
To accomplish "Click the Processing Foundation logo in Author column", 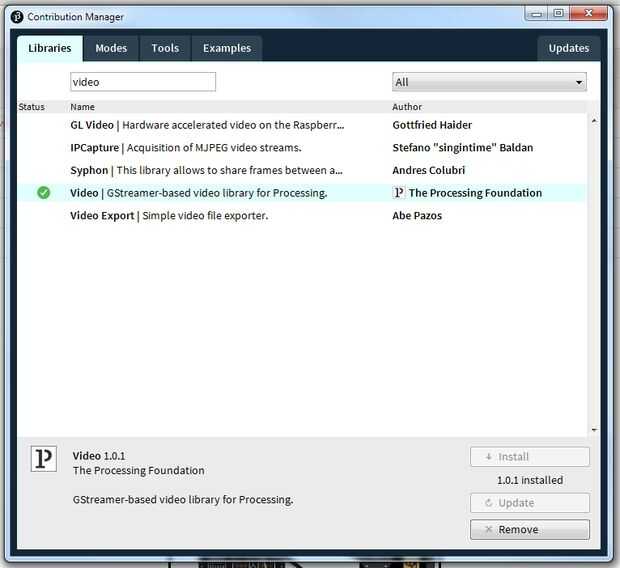I will click(399, 193).
